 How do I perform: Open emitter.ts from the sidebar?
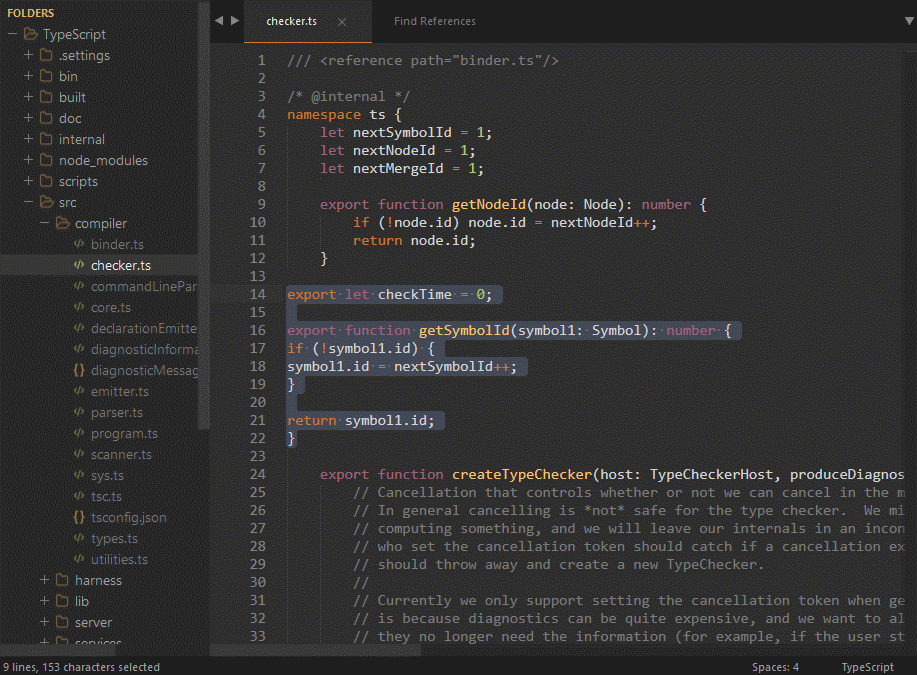[119, 391]
